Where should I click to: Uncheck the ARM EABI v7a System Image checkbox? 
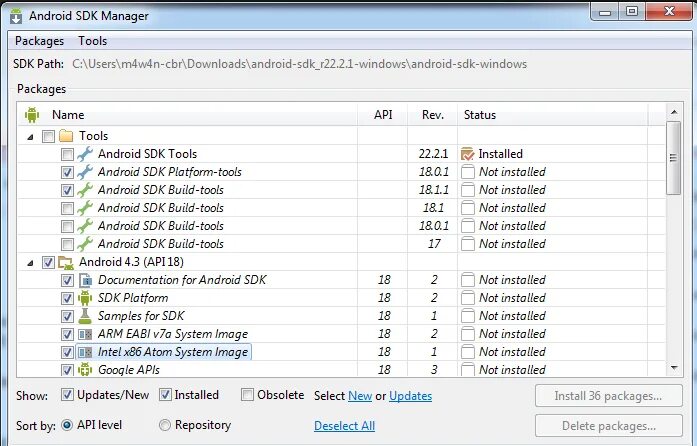point(67,334)
